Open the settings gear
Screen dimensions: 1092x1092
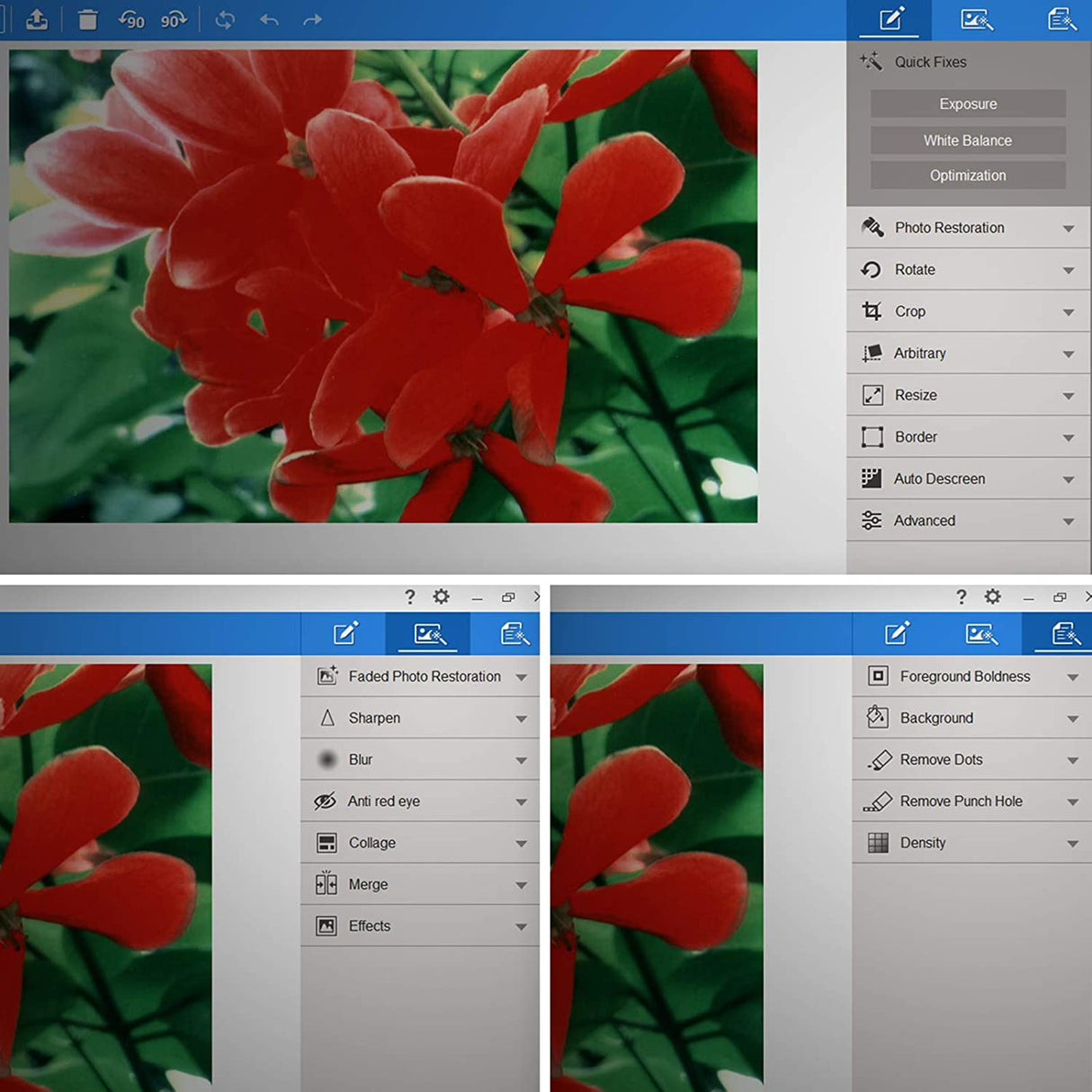coord(441,596)
